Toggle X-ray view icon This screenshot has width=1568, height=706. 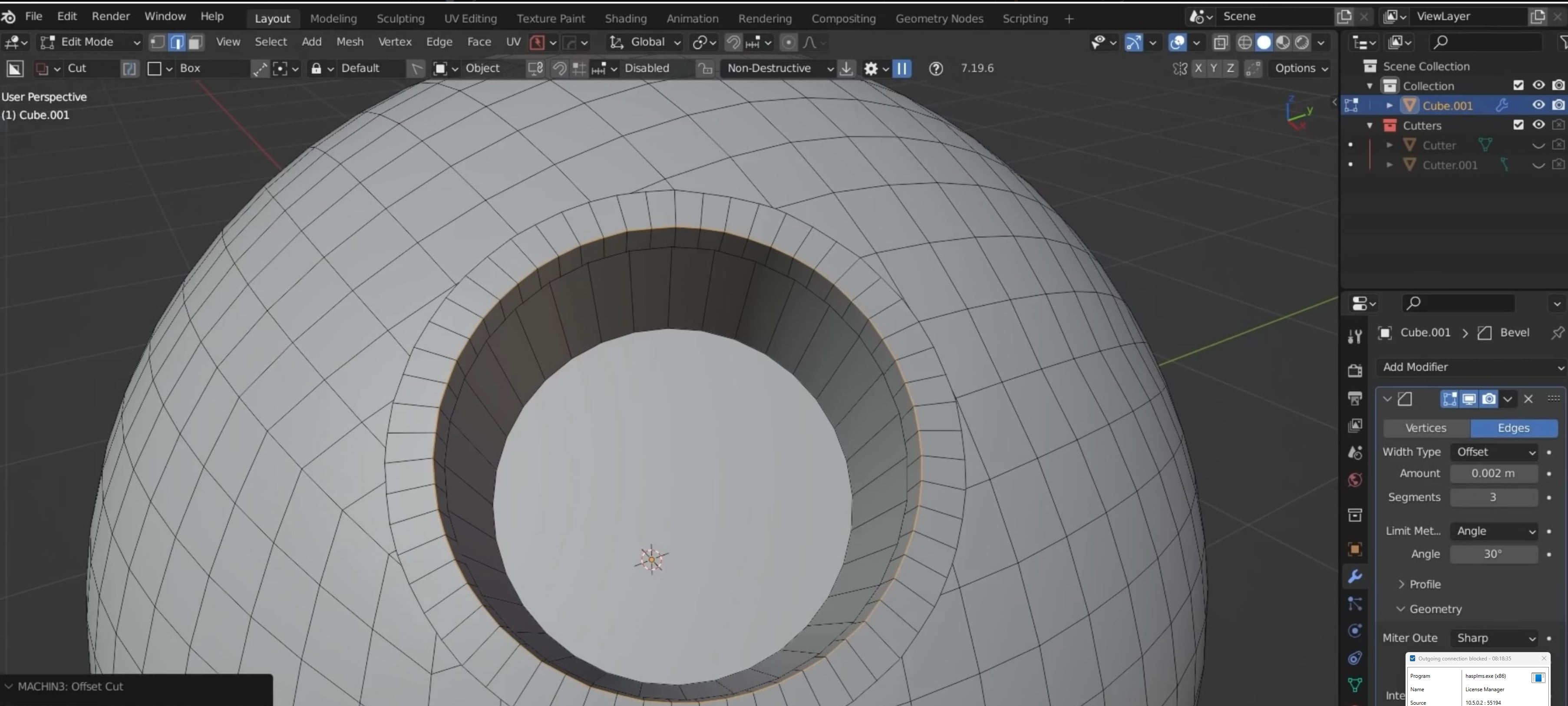pos(1221,42)
